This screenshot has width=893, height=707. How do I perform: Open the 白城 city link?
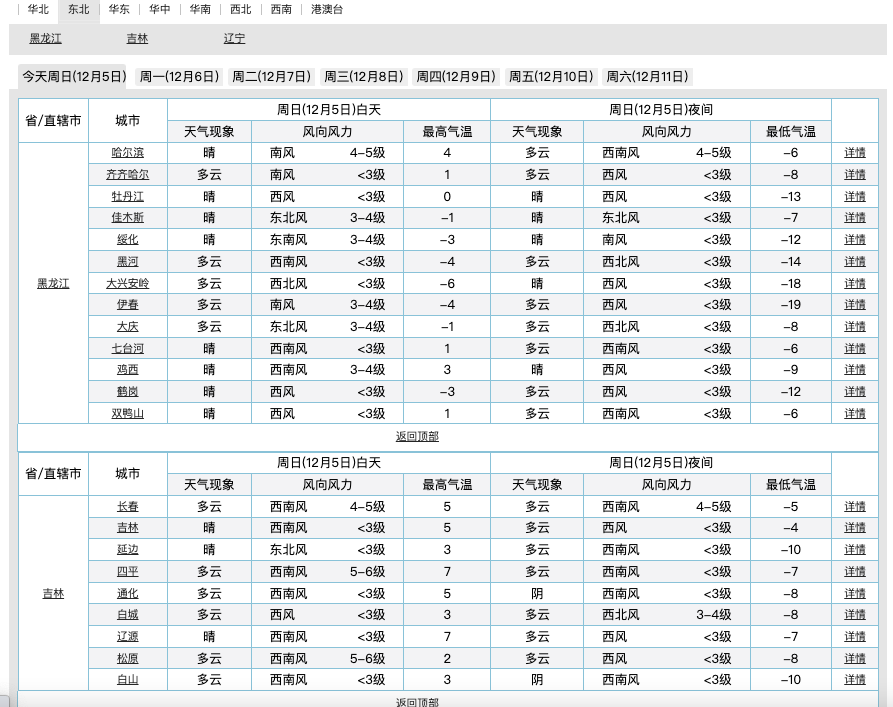point(128,615)
